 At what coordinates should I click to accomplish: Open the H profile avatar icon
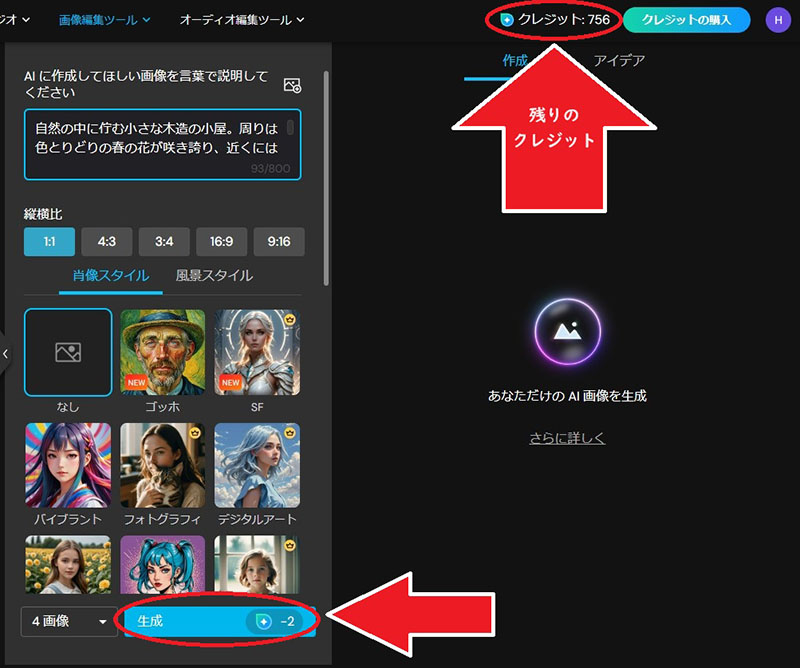pyautogui.click(x=778, y=19)
